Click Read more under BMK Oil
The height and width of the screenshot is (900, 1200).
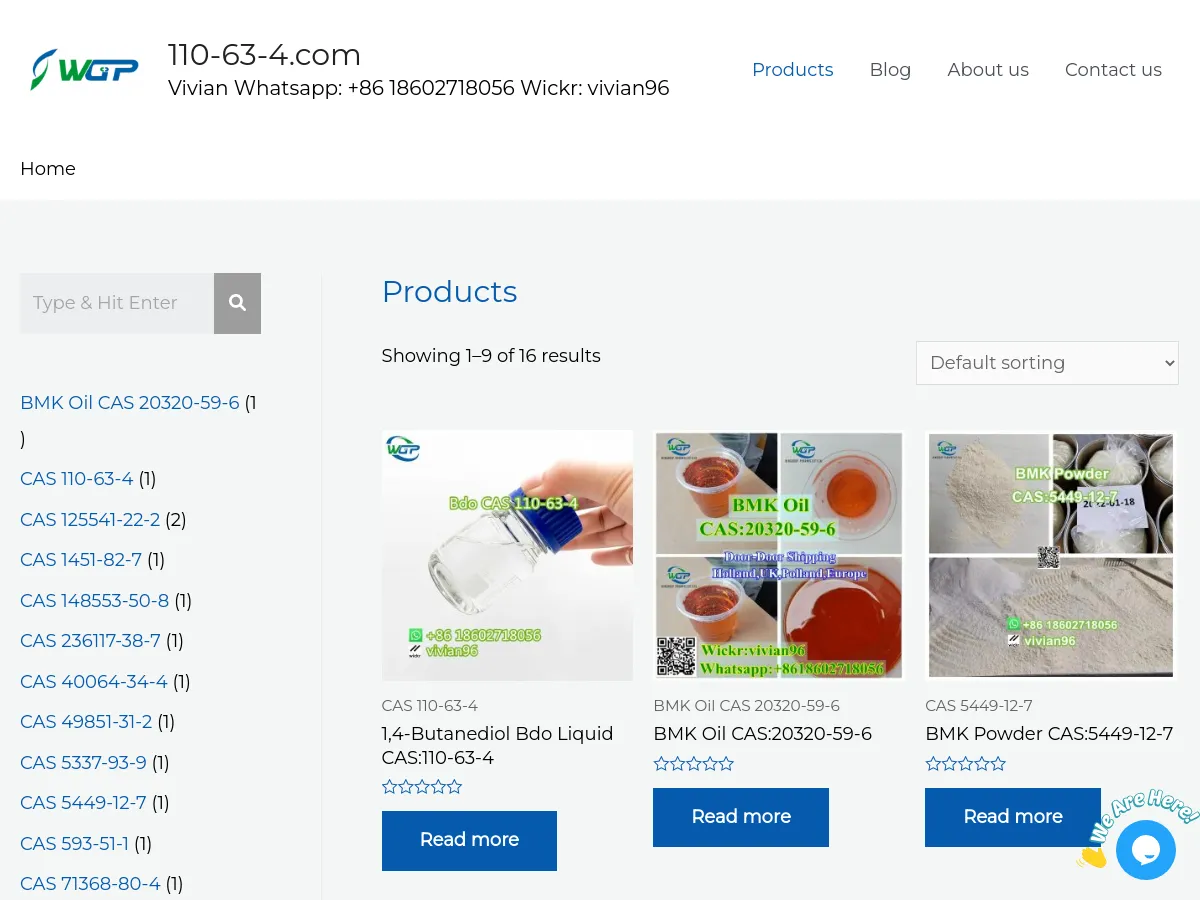click(741, 817)
